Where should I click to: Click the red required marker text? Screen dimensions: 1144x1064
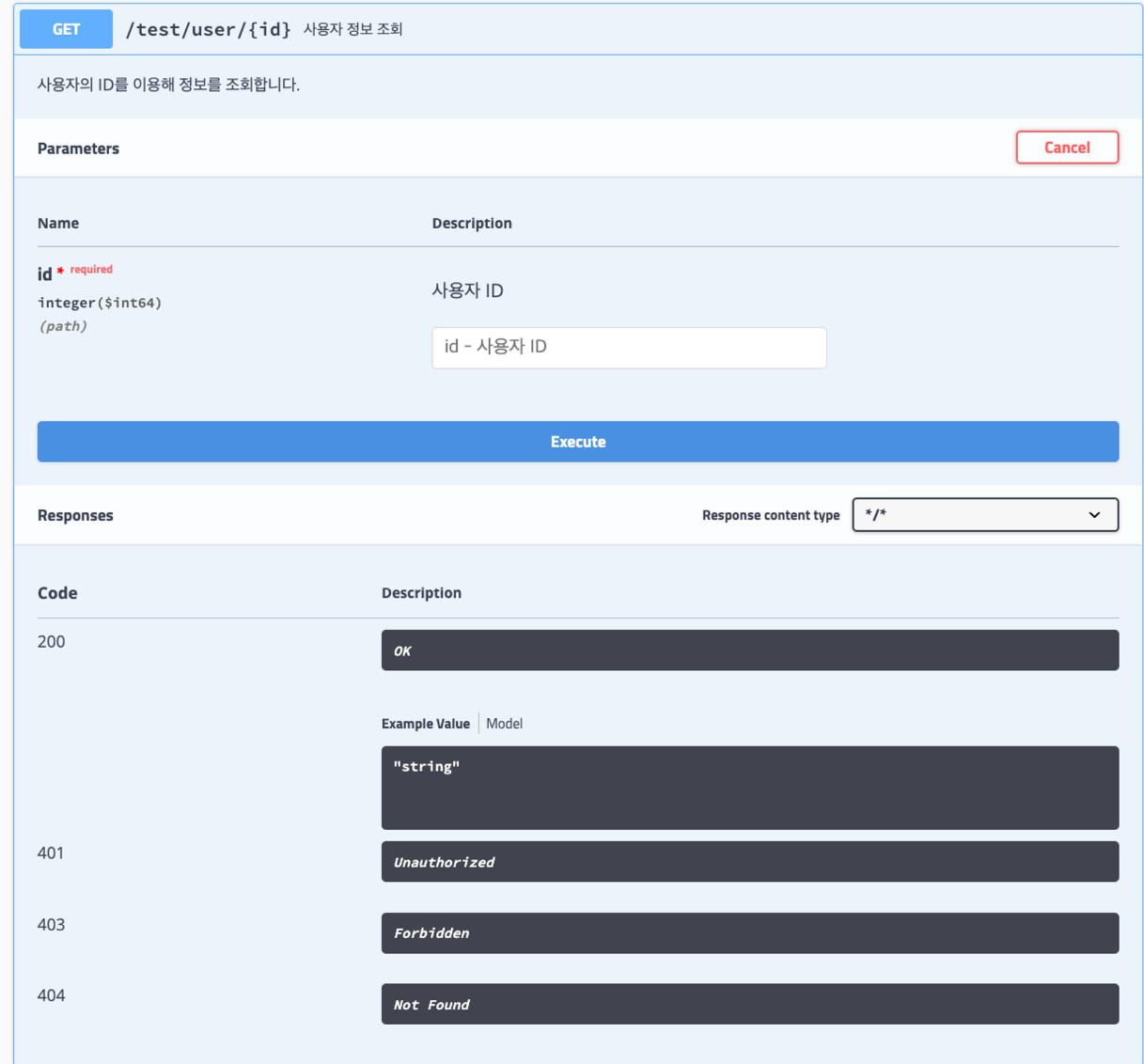click(91, 270)
